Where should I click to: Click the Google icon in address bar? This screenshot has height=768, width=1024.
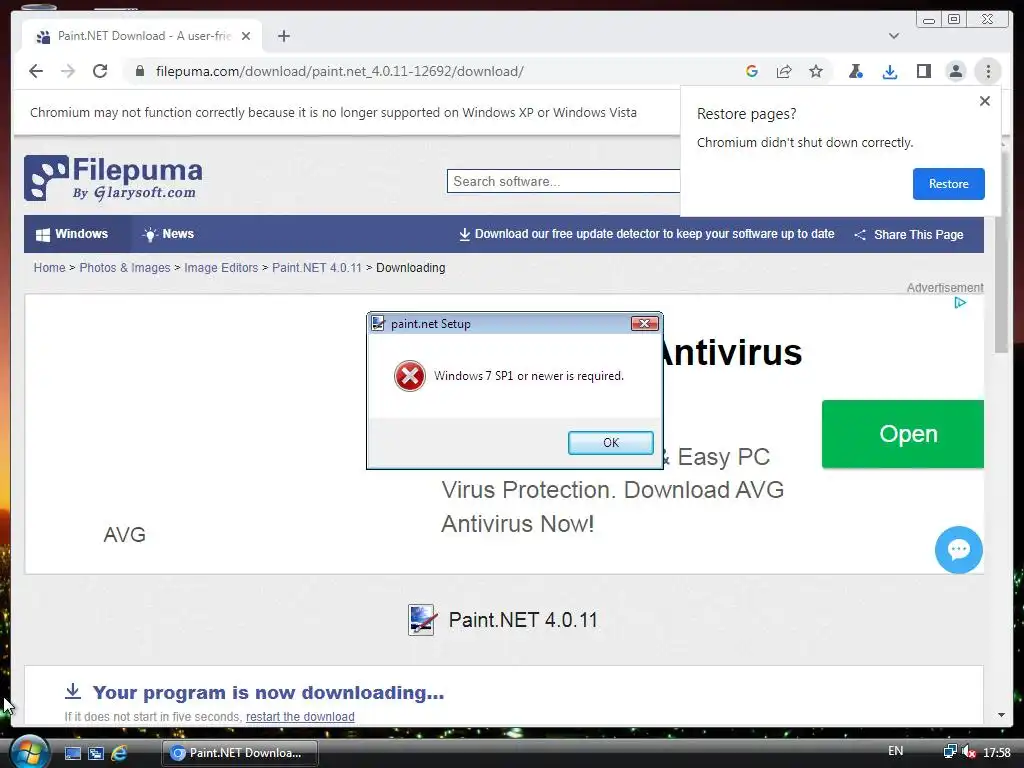tap(752, 71)
